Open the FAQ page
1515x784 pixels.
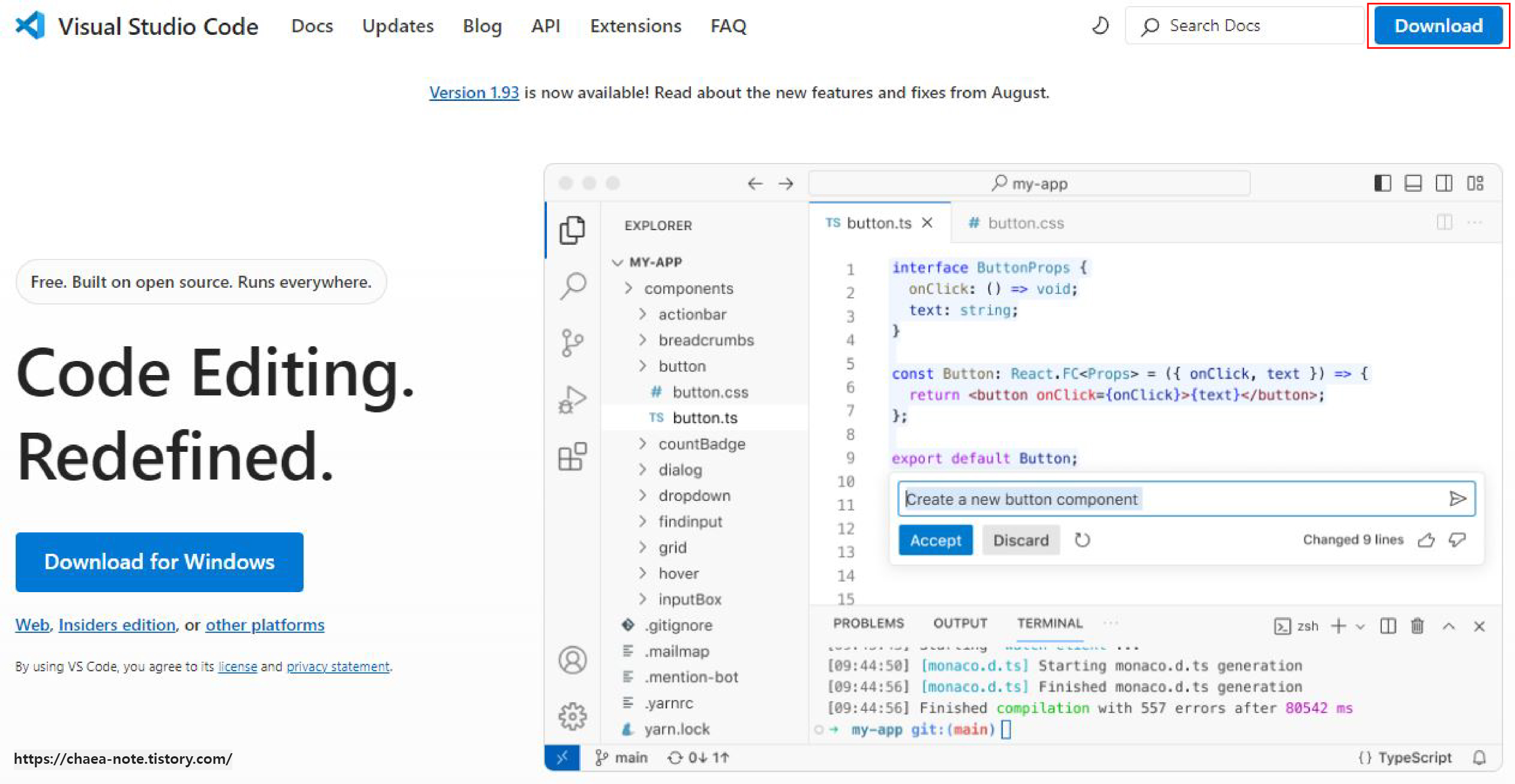pyautogui.click(x=728, y=26)
